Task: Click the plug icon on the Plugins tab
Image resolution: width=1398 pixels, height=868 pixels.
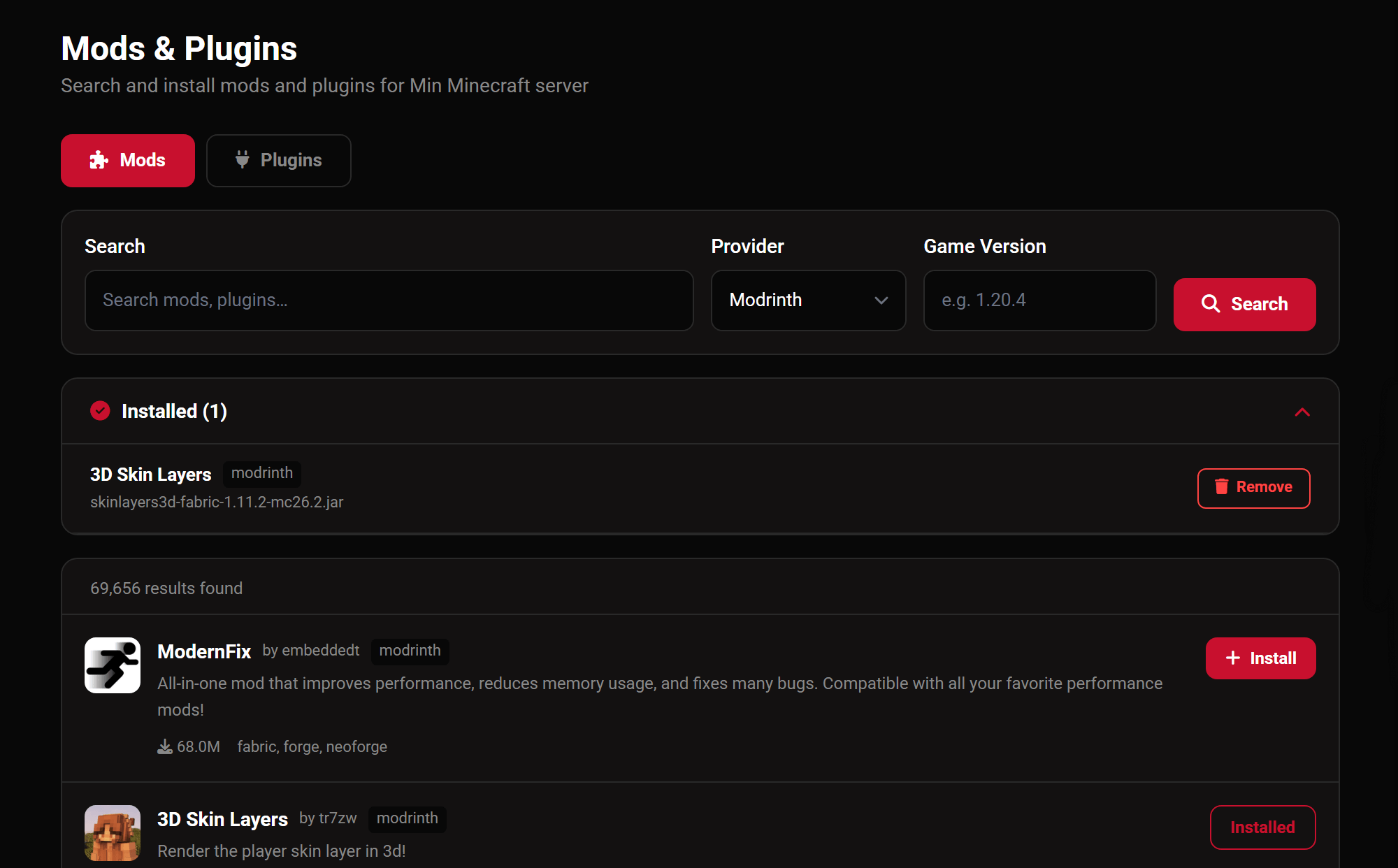Action: 243,159
